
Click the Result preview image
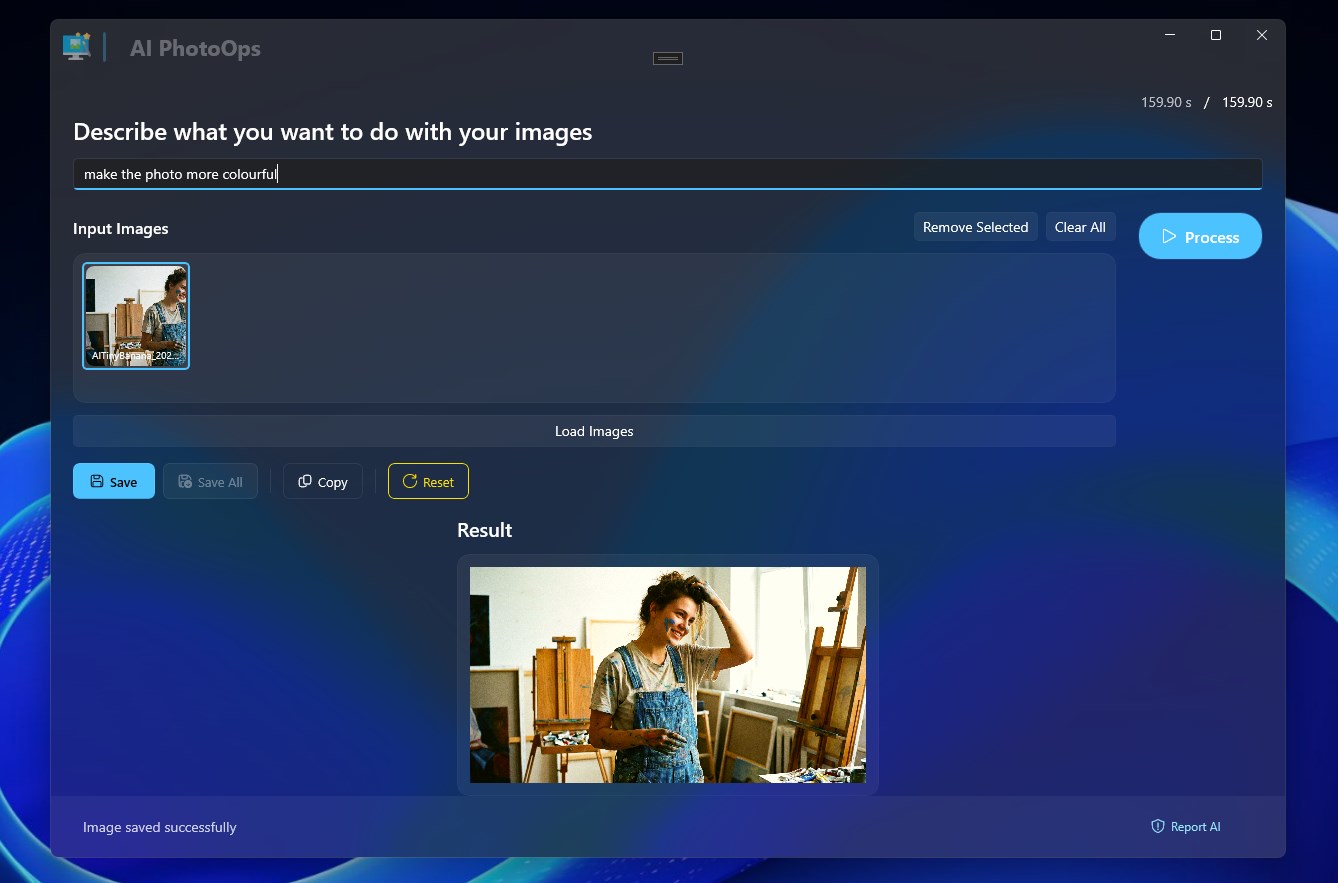[667, 675]
